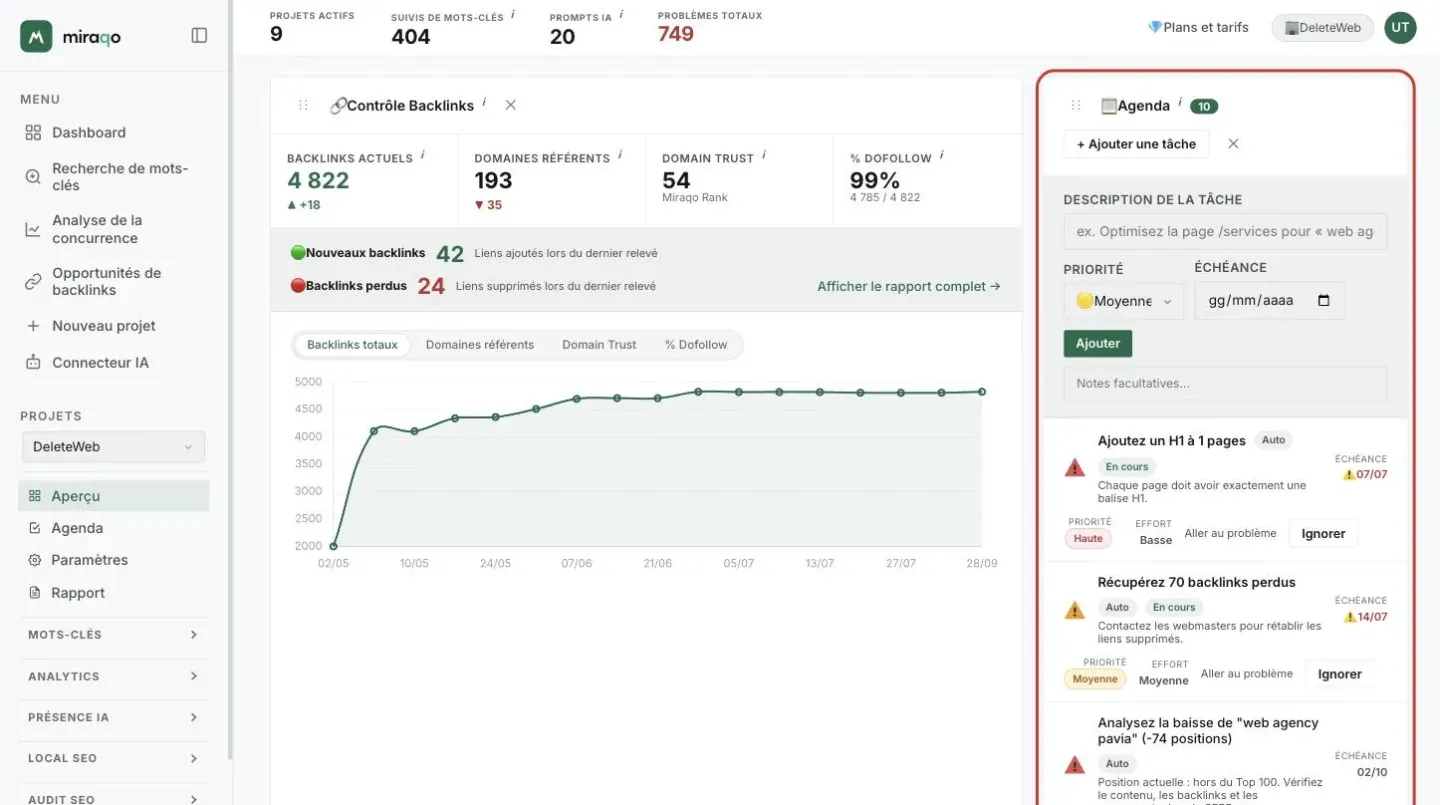Screen dimensions: 1440x805
Task: Open the calendar picker in Échéance field
Action: point(1324,301)
